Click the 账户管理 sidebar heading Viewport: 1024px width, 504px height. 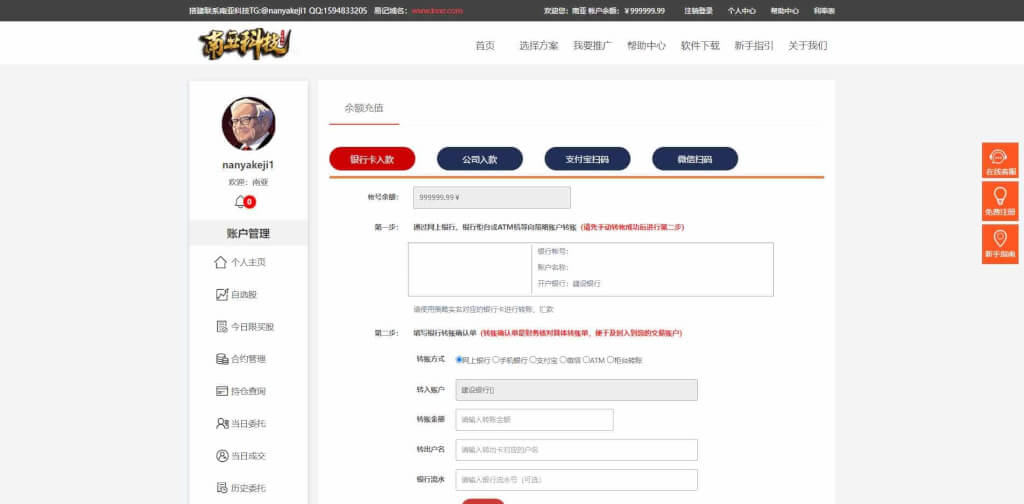click(x=248, y=233)
